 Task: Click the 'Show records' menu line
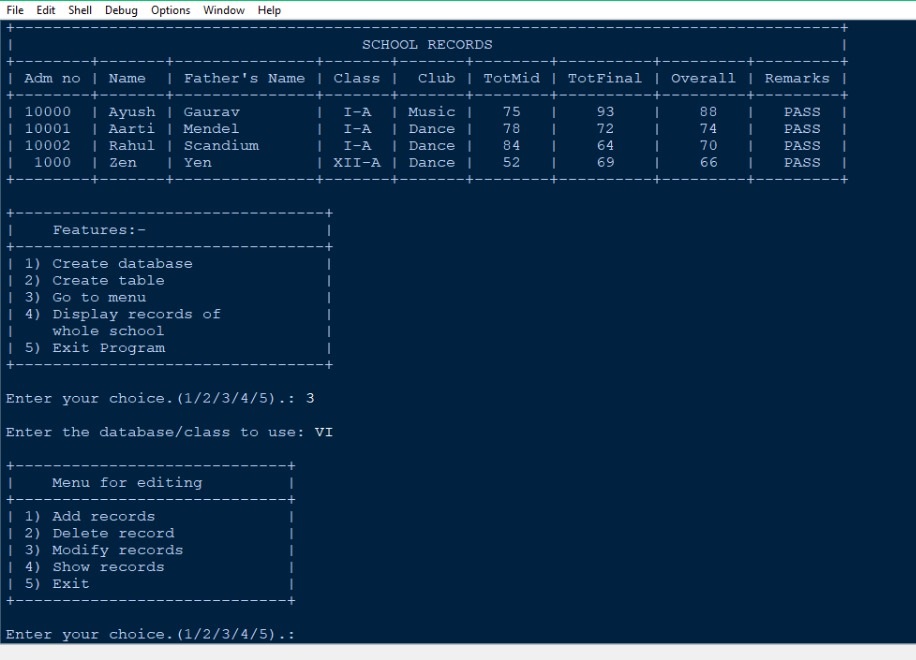coord(108,567)
